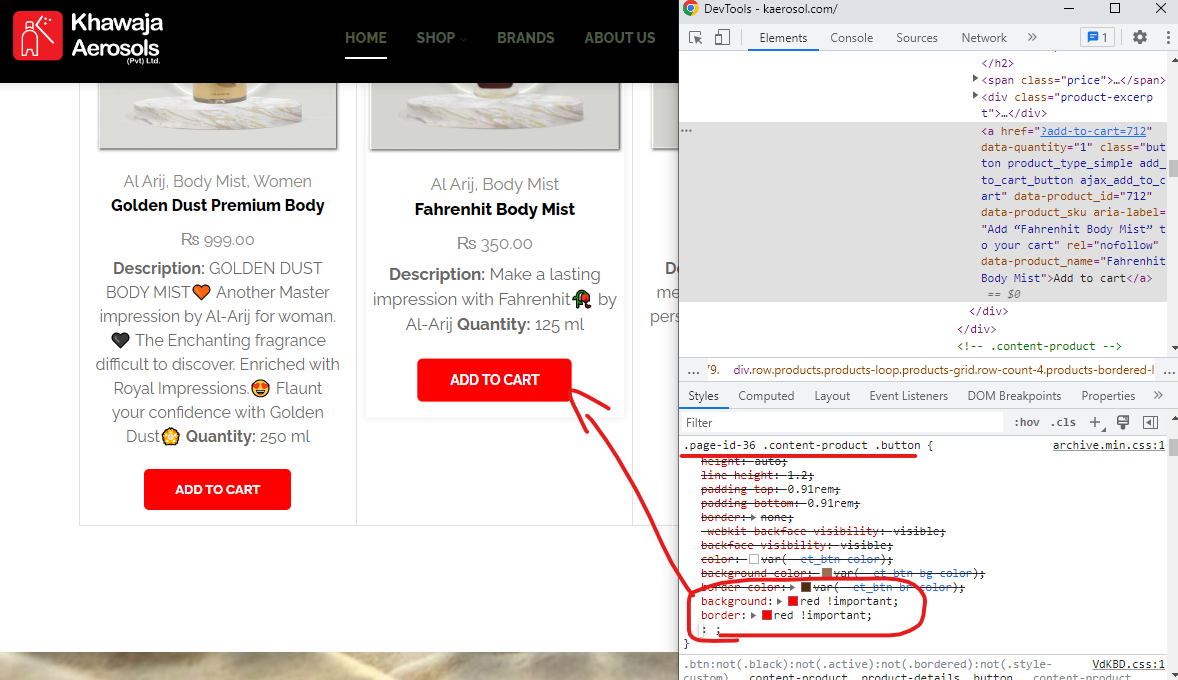Open the VdKBD.css:1 source link

pyautogui.click(x=1128, y=664)
